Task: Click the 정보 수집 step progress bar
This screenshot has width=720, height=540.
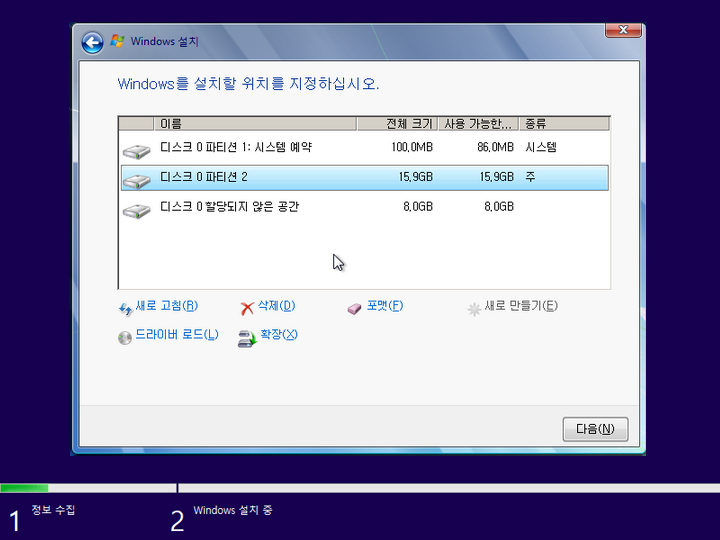Action: (88, 488)
